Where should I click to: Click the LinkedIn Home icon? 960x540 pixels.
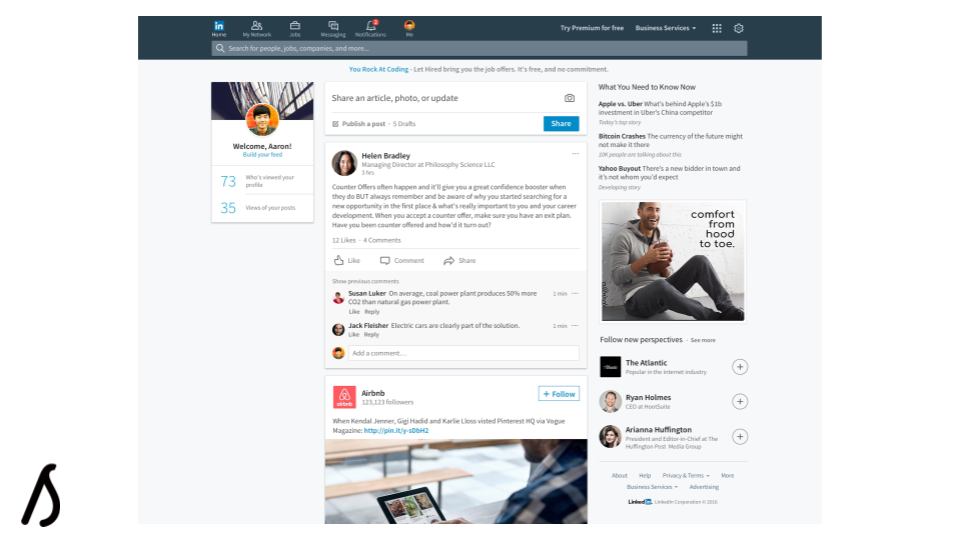pyautogui.click(x=219, y=26)
